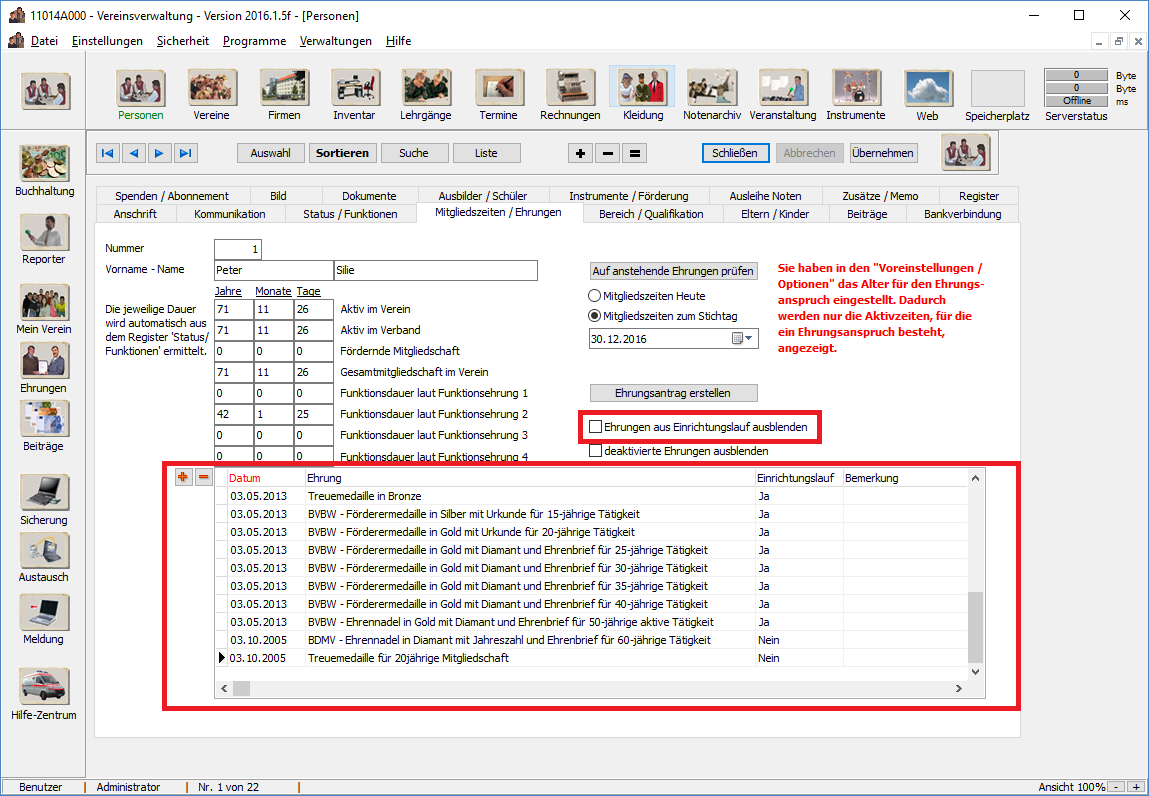The width and height of the screenshot is (1149, 796).
Task: Open the Instrumente module icon
Action: click(855, 89)
